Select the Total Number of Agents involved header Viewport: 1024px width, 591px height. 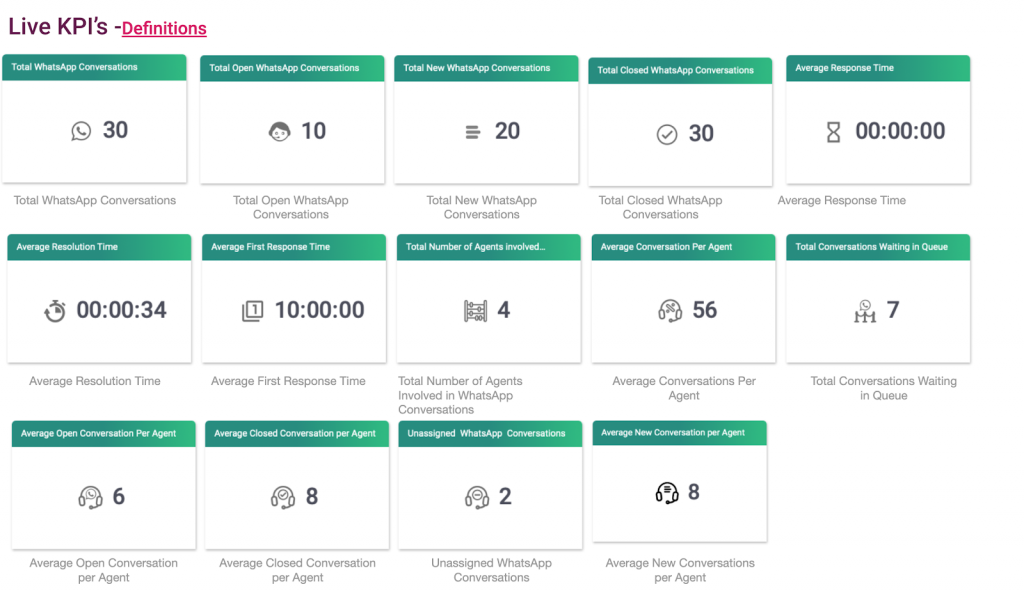(x=488, y=247)
